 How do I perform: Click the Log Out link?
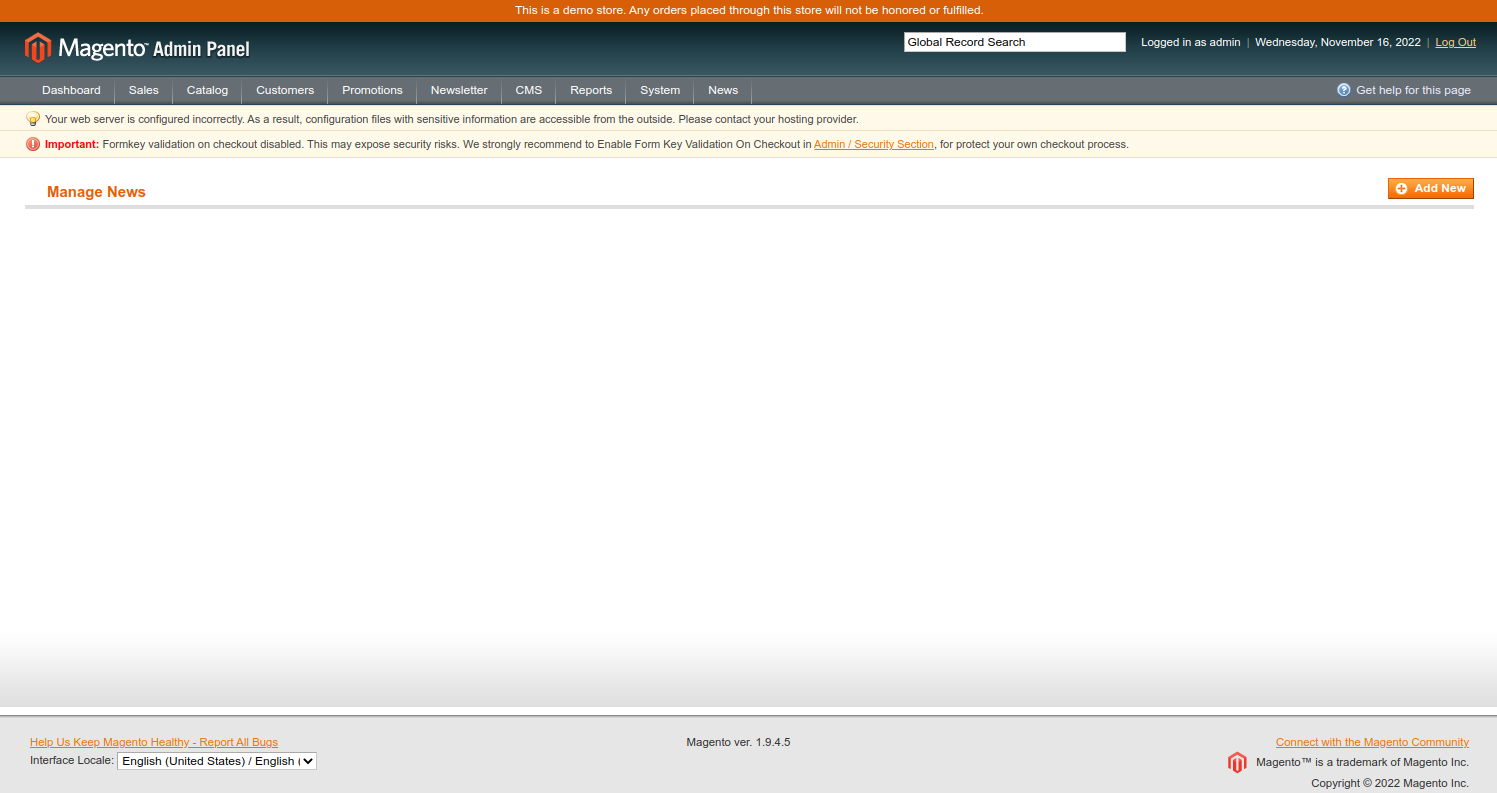[x=1455, y=42]
